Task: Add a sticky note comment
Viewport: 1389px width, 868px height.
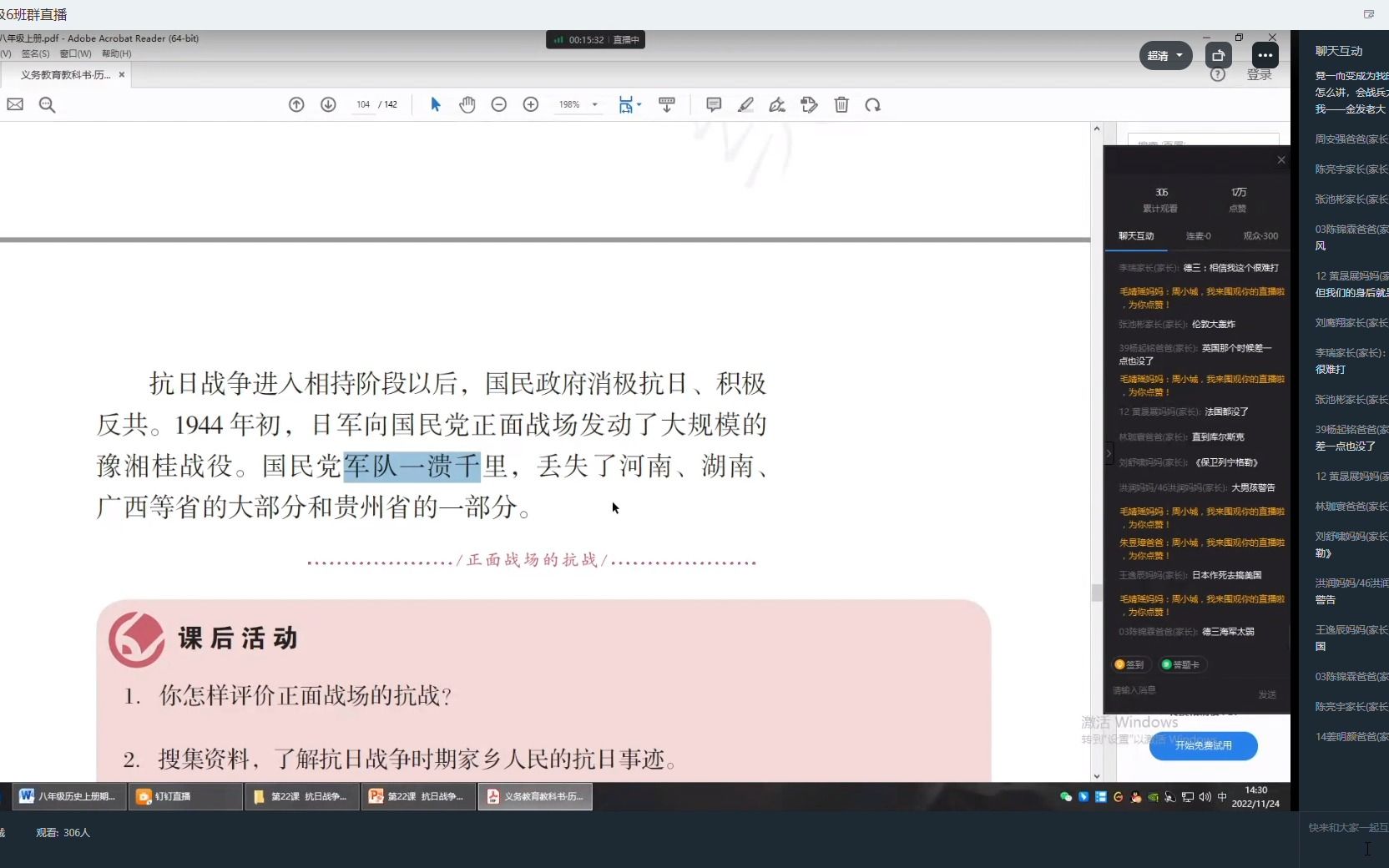Action: pyautogui.click(x=714, y=104)
